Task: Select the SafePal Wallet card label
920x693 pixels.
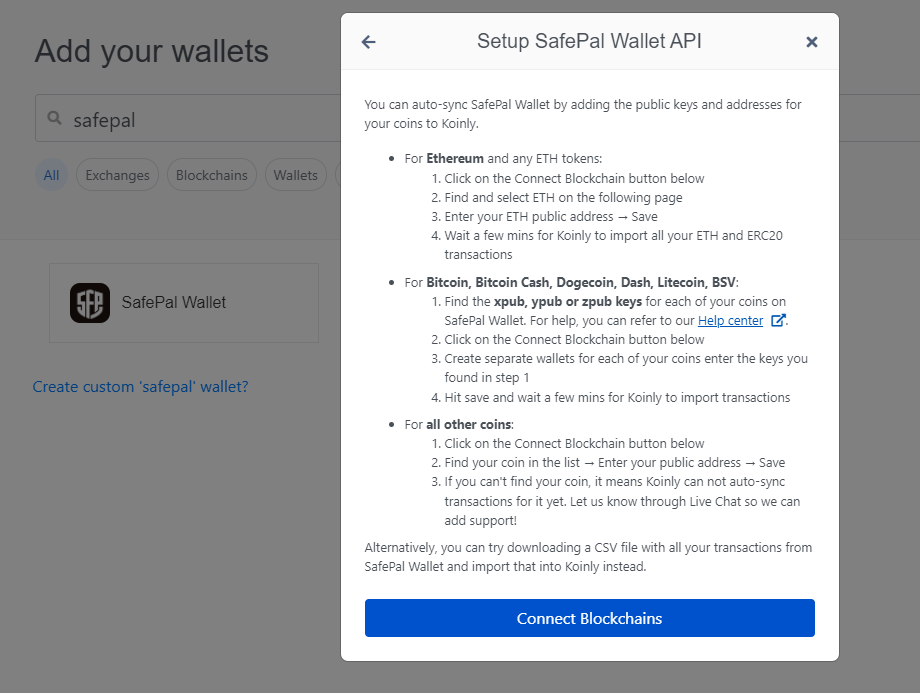Action: pyautogui.click(x=174, y=302)
